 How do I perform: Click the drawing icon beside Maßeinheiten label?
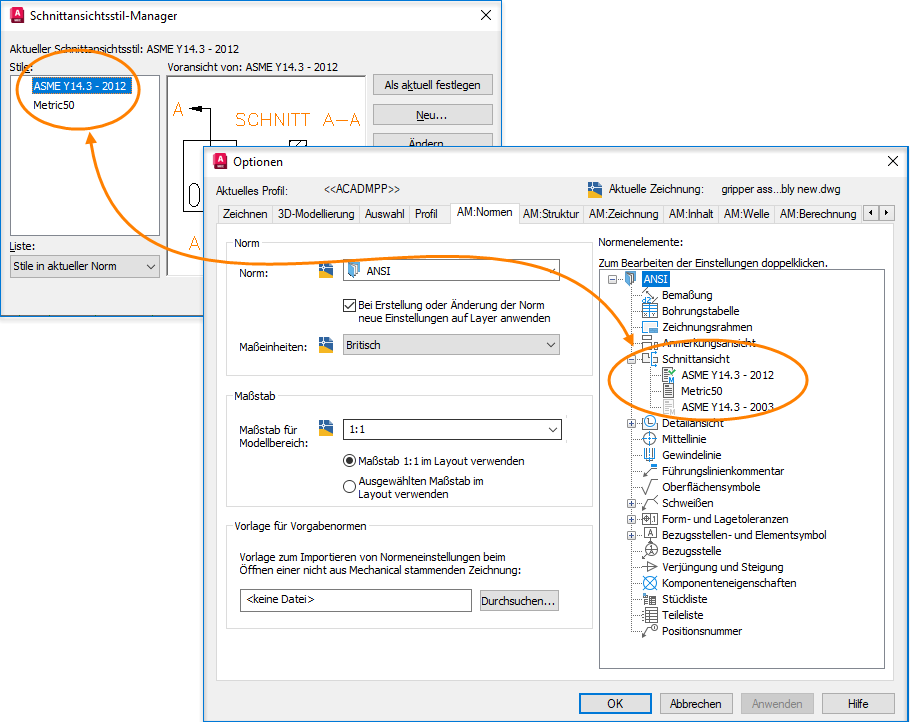(326, 345)
